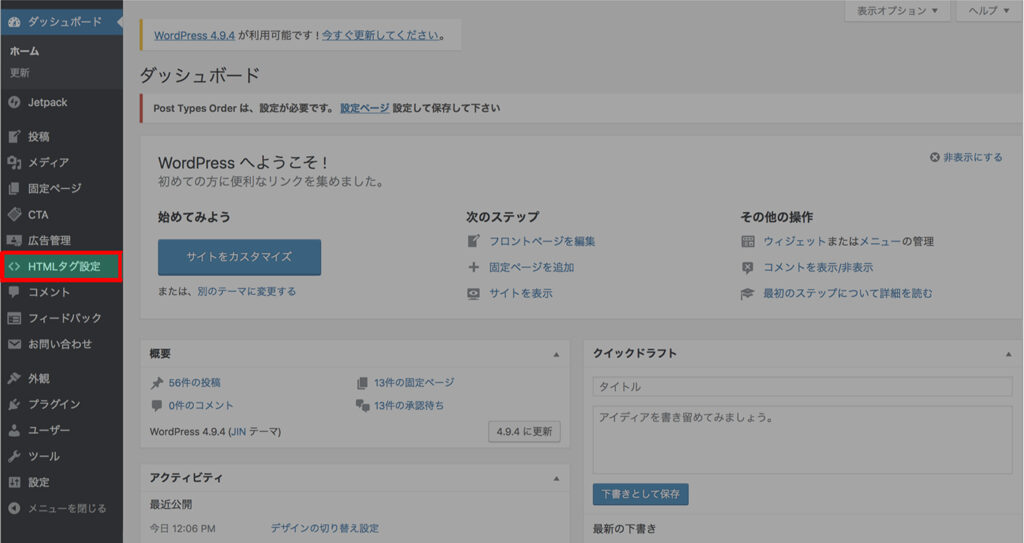
Task: Click the 下書きとして保存 button
Action: pyautogui.click(x=641, y=494)
